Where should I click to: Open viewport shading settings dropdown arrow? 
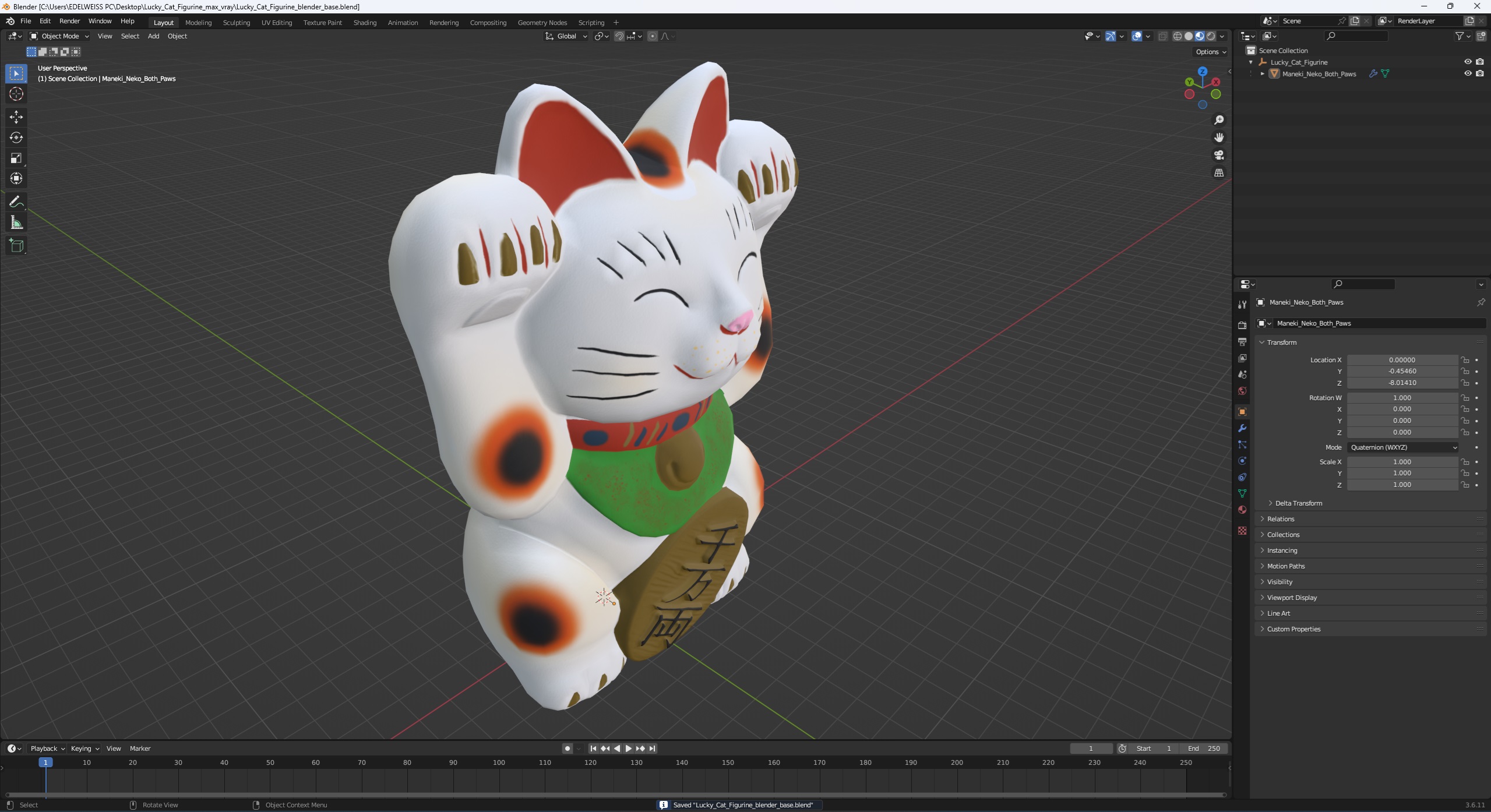[1222, 36]
